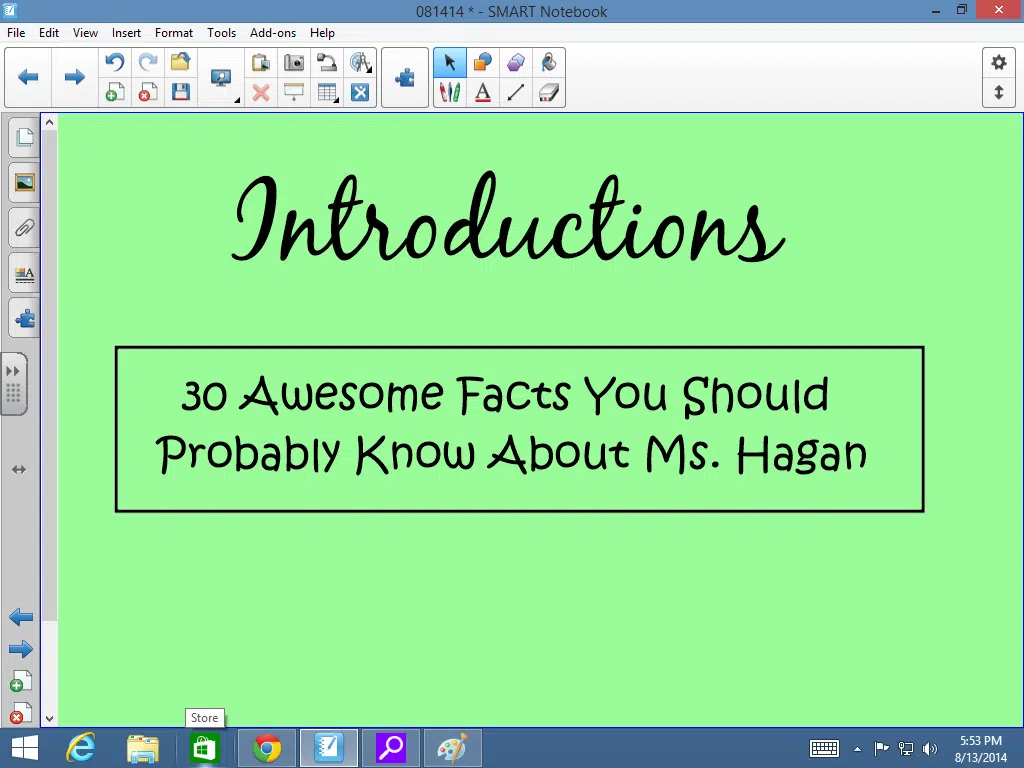1024x768 pixels.
Task: Show hidden system tray icons
Action: coord(857,749)
